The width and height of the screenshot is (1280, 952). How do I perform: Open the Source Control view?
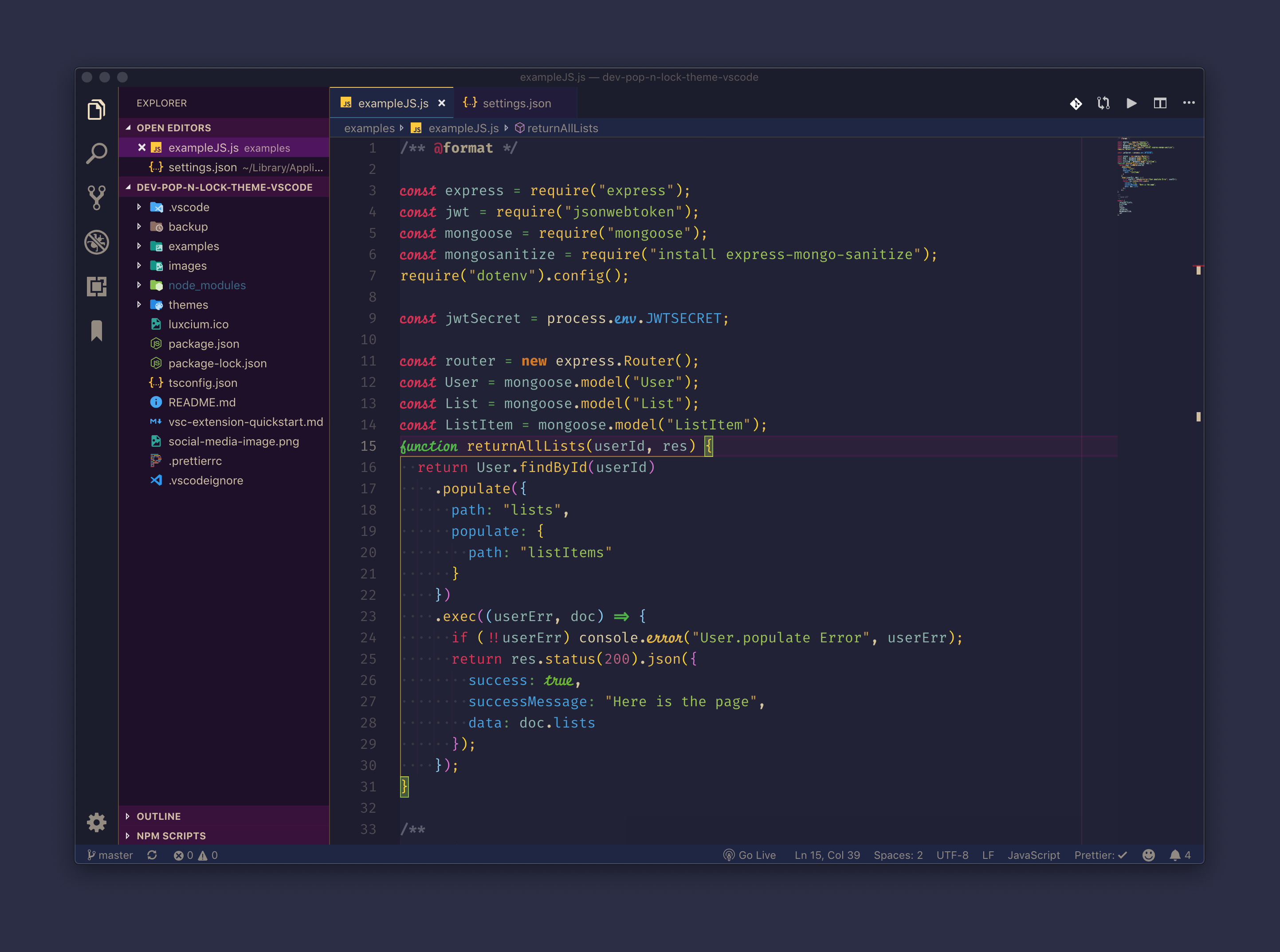pos(96,198)
